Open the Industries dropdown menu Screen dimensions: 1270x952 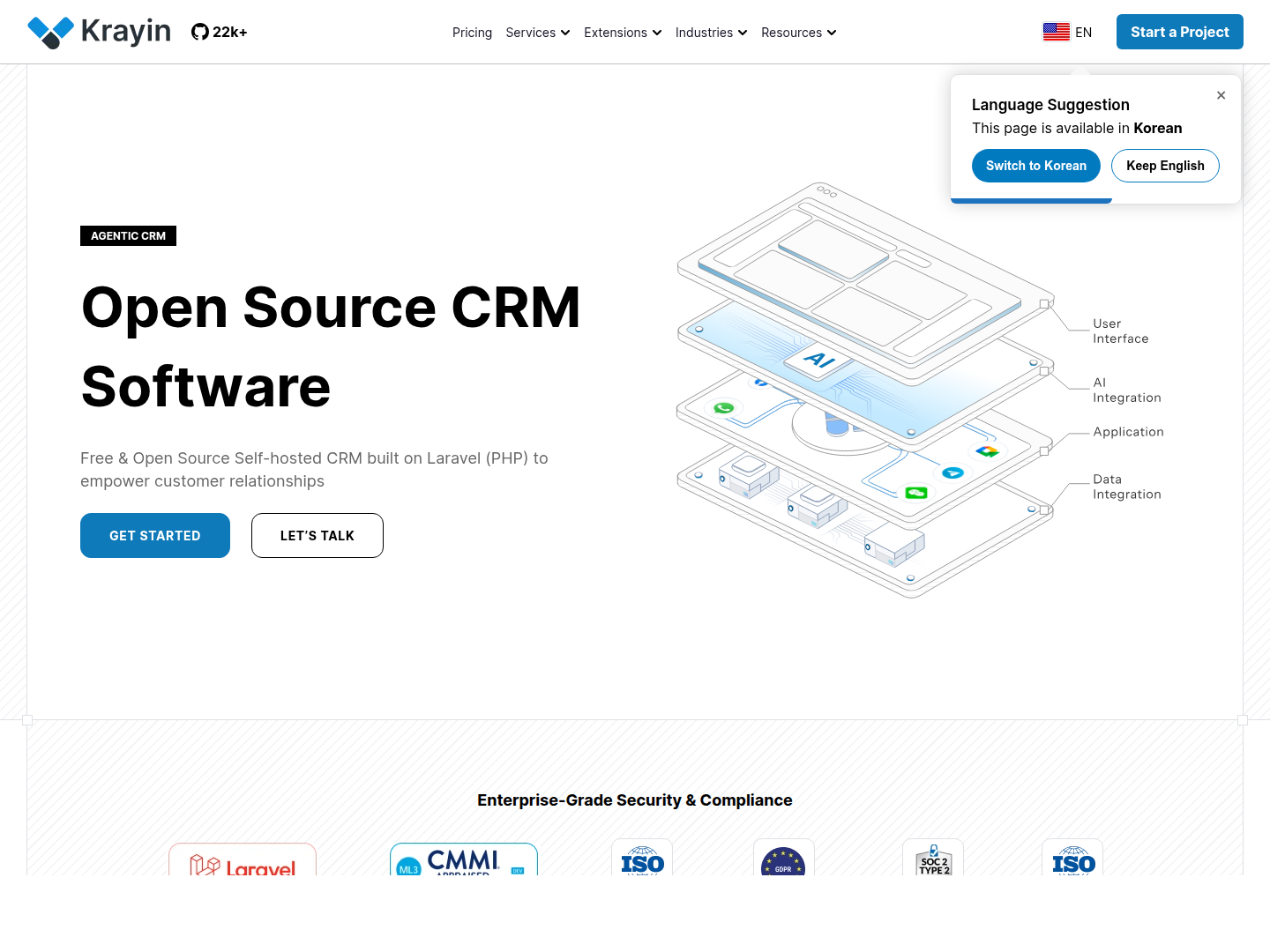(x=712, y=33)
